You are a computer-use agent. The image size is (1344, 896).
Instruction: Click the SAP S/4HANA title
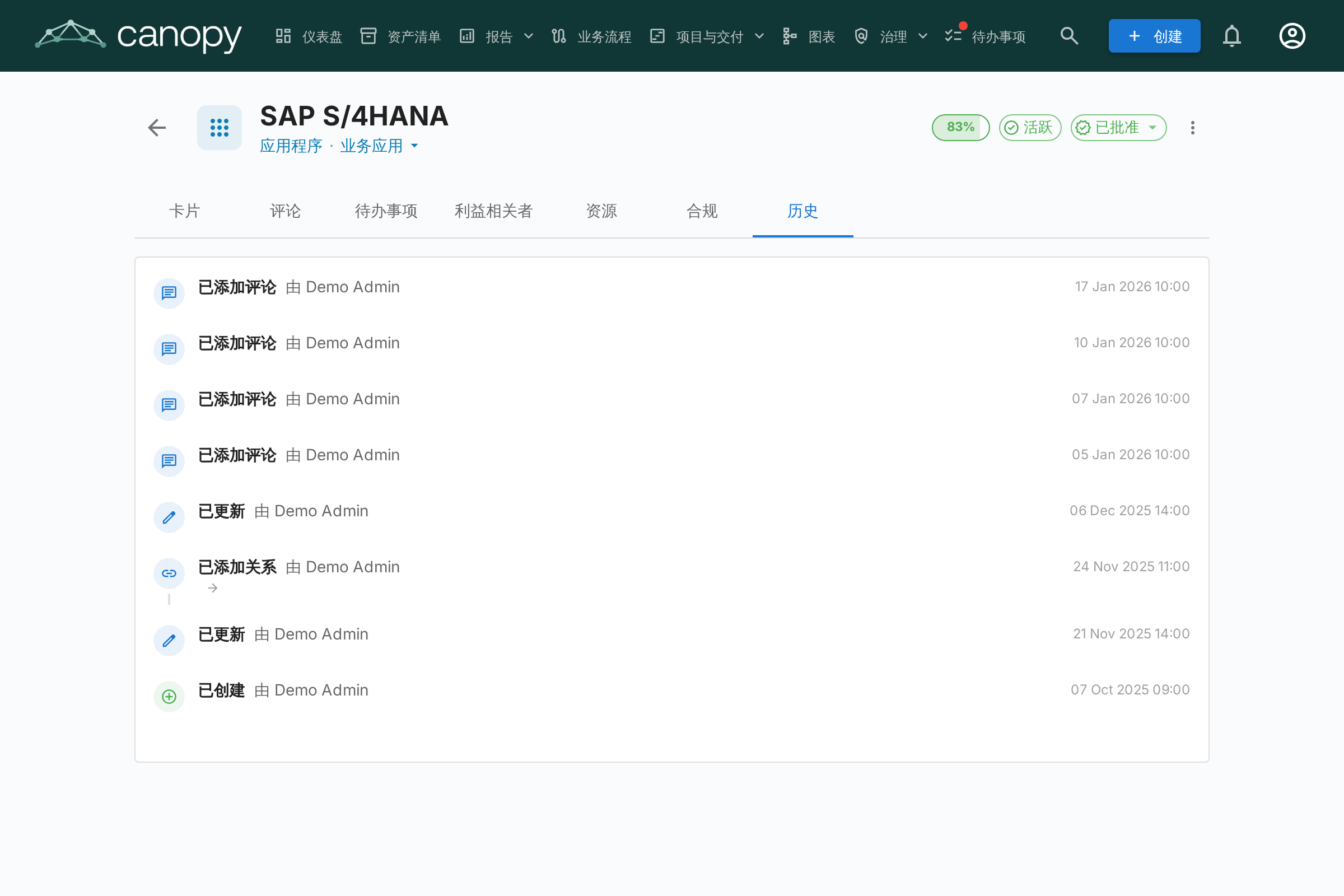point(354,116)
